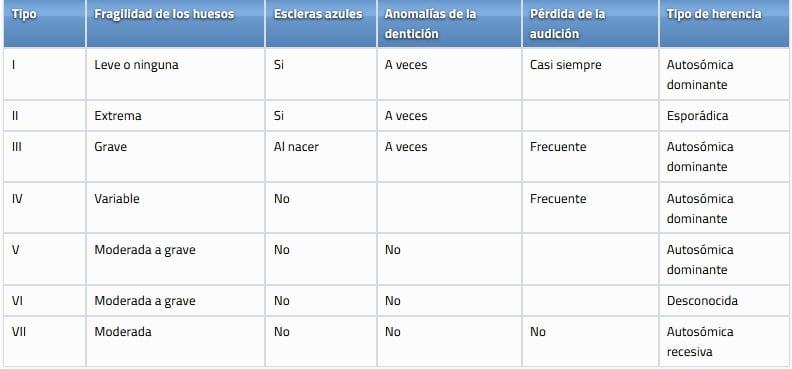This screenshot has width=792, height=369.
Task: Select the 'Desconocida' inheritance cell
Action: (702, 301)
